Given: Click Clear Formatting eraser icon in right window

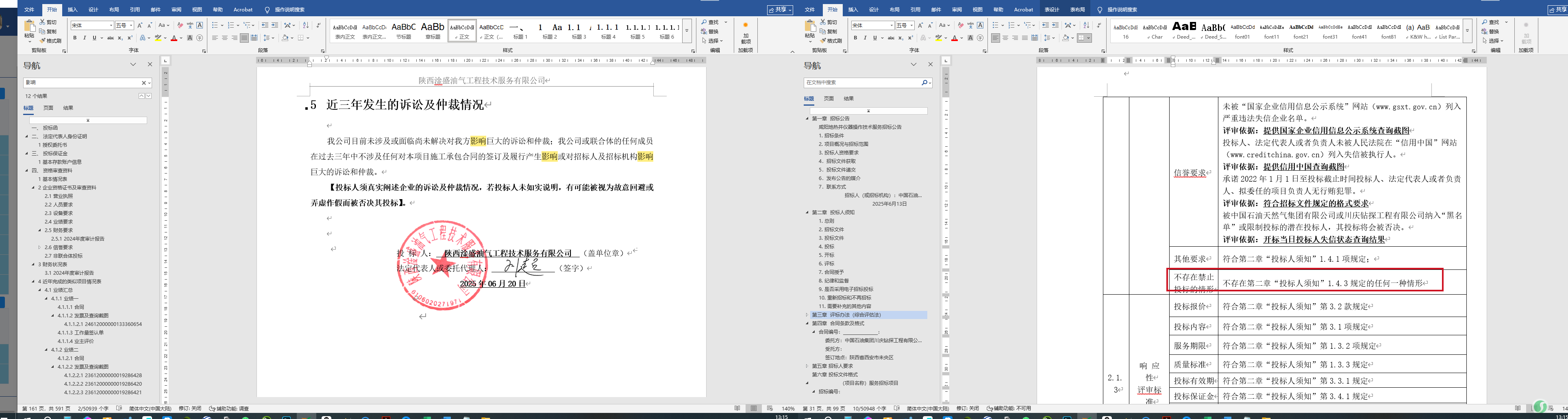Looking at the screenshot, I should click(960, 26).
